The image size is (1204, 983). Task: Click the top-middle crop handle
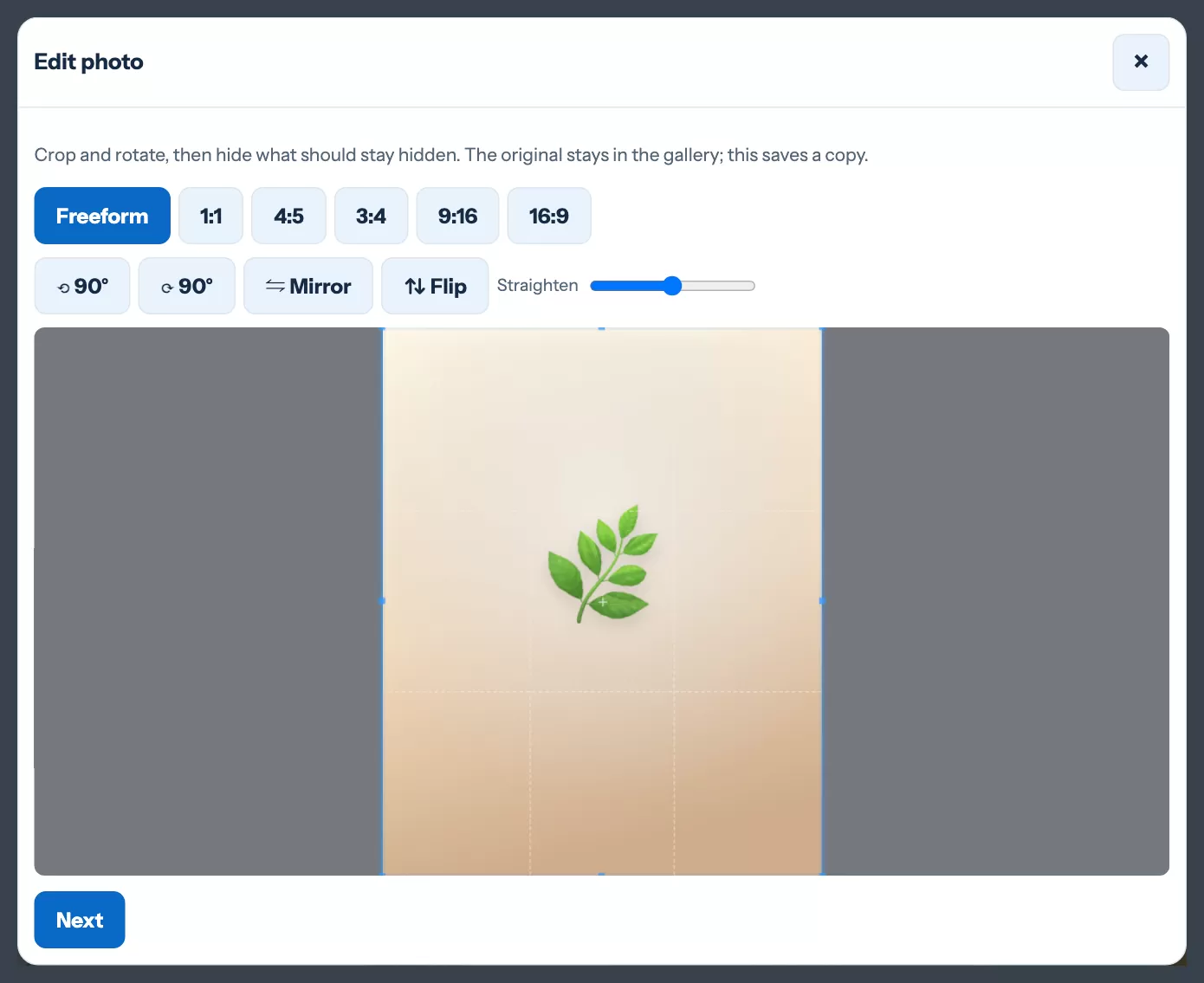tap(602, 329)
